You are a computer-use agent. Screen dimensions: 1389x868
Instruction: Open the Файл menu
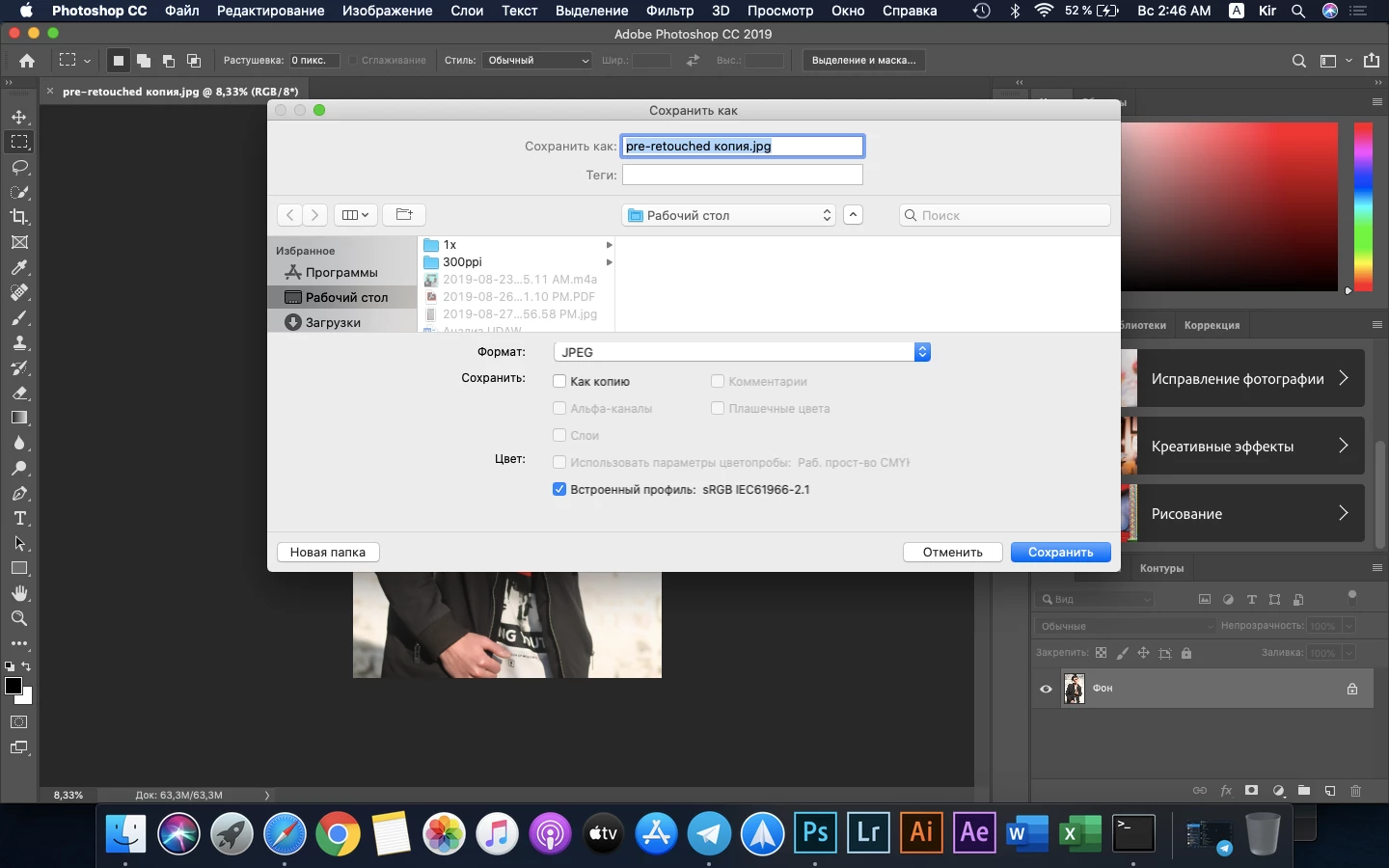pyautogui.click(x=181, y=11)
